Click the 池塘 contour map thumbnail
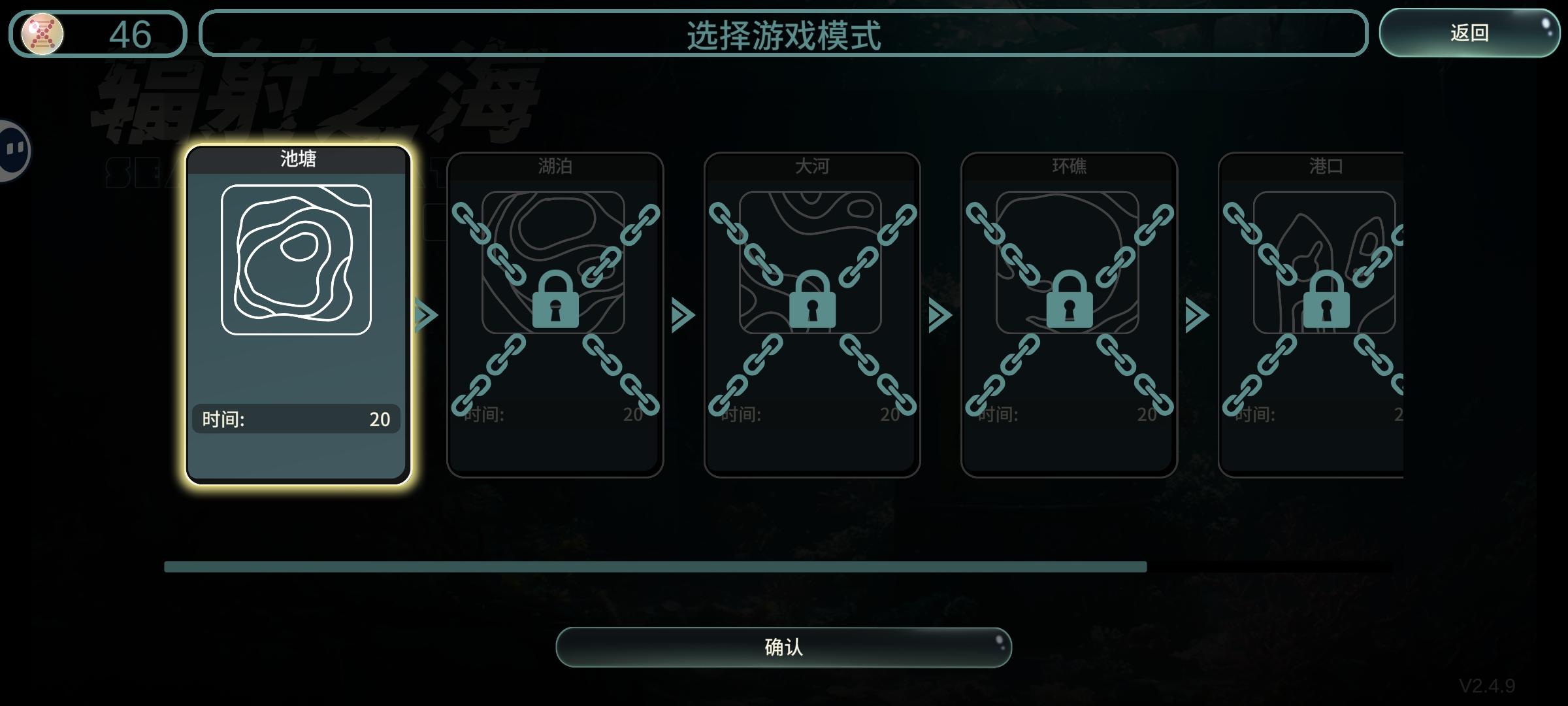 [x=297, y=260]
